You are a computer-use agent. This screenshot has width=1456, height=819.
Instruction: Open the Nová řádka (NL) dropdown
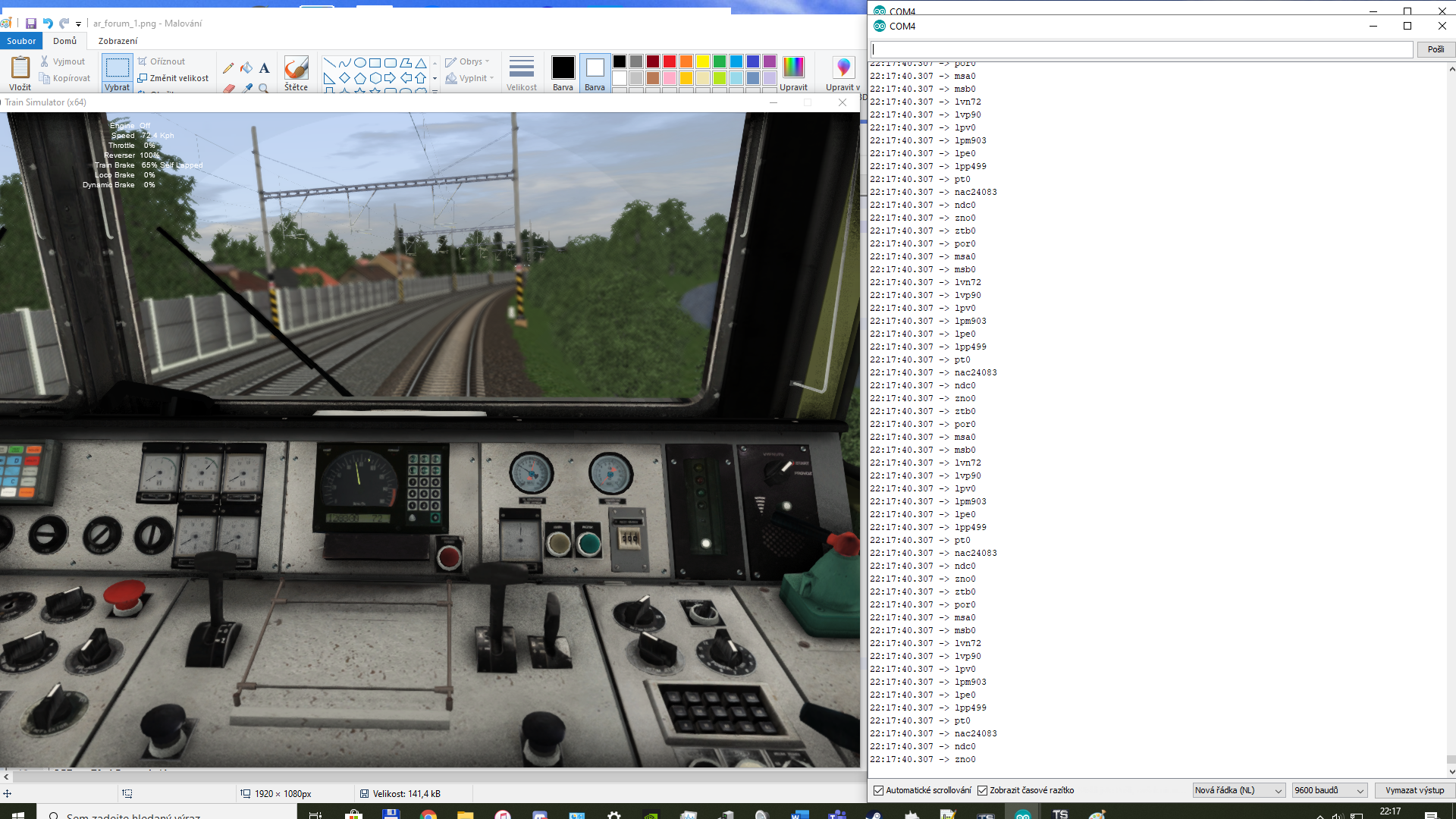click(x=1238, y=790)
